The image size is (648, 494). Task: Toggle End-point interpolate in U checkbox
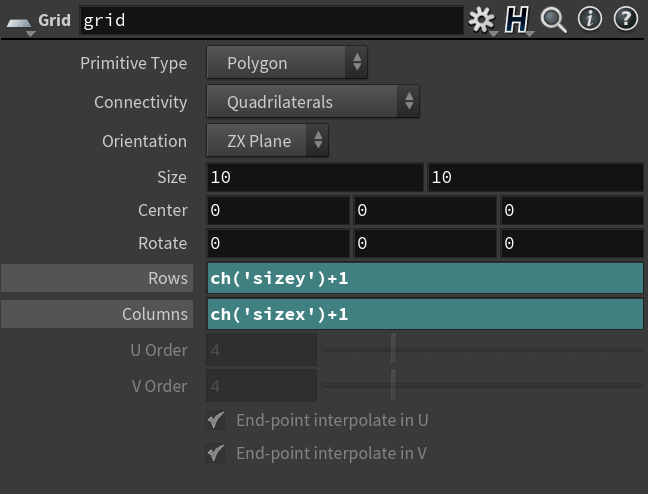216,420
